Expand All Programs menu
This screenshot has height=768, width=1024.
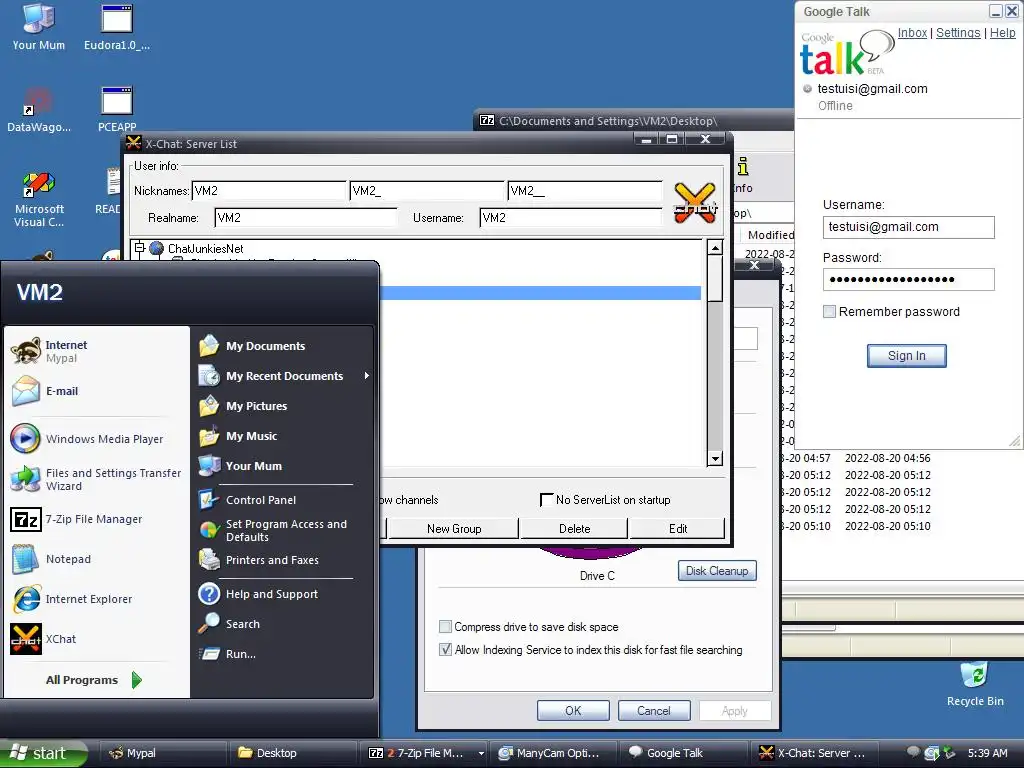tap(93, 680)
